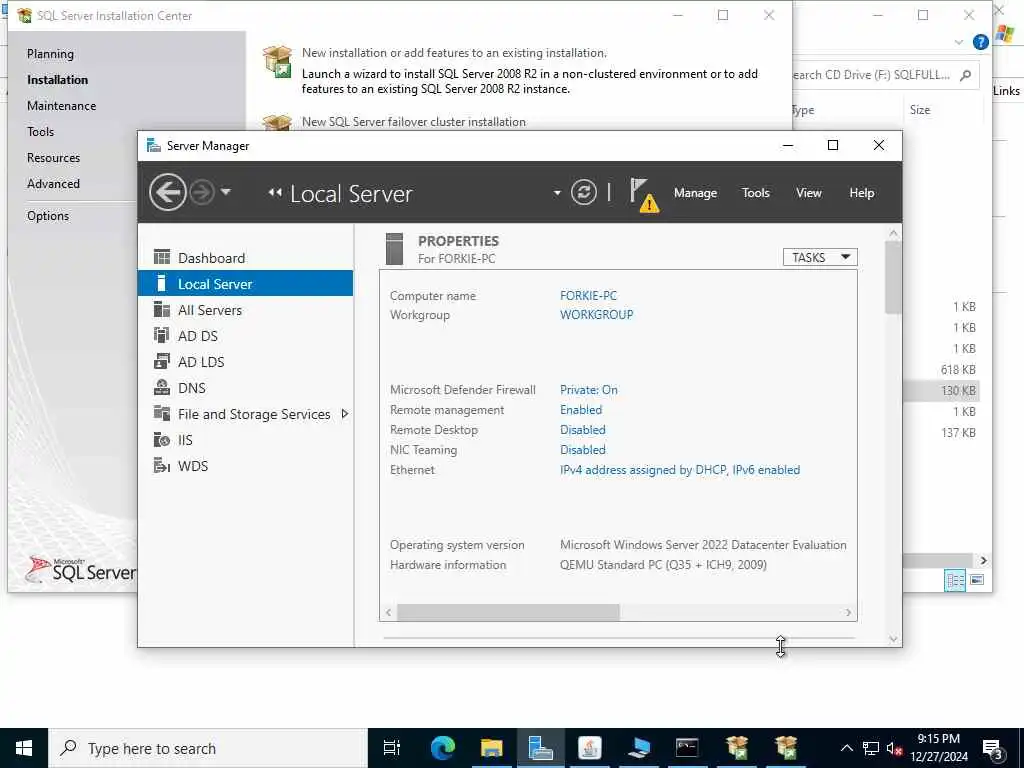Open the breadcrumb dropdown beside Local Server

[556, 193]
